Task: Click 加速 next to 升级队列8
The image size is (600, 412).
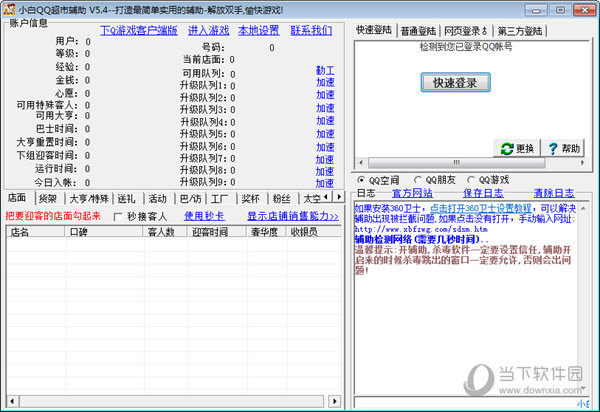Action: (x=324, y=172)
